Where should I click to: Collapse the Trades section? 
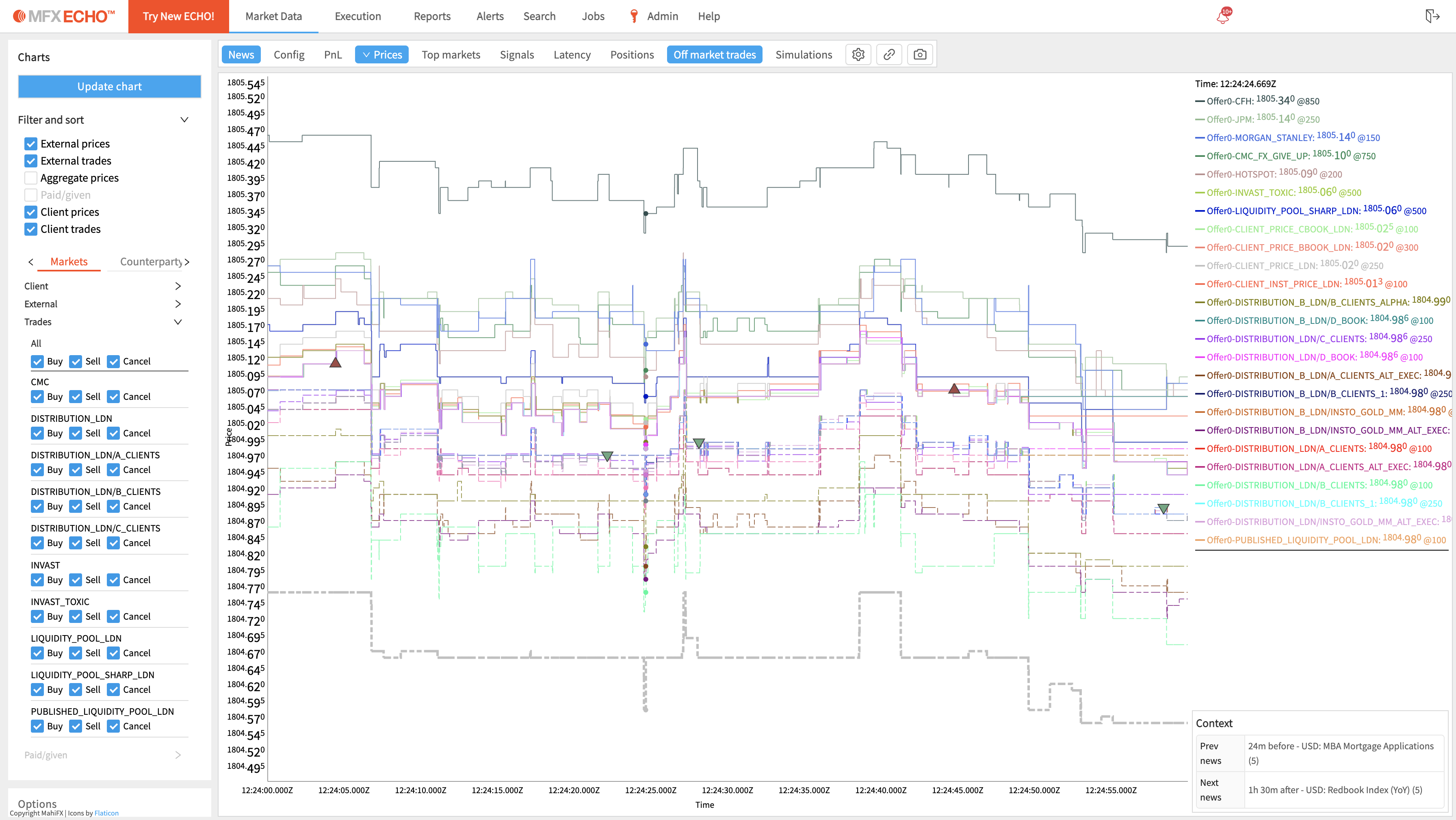[178, 322]
